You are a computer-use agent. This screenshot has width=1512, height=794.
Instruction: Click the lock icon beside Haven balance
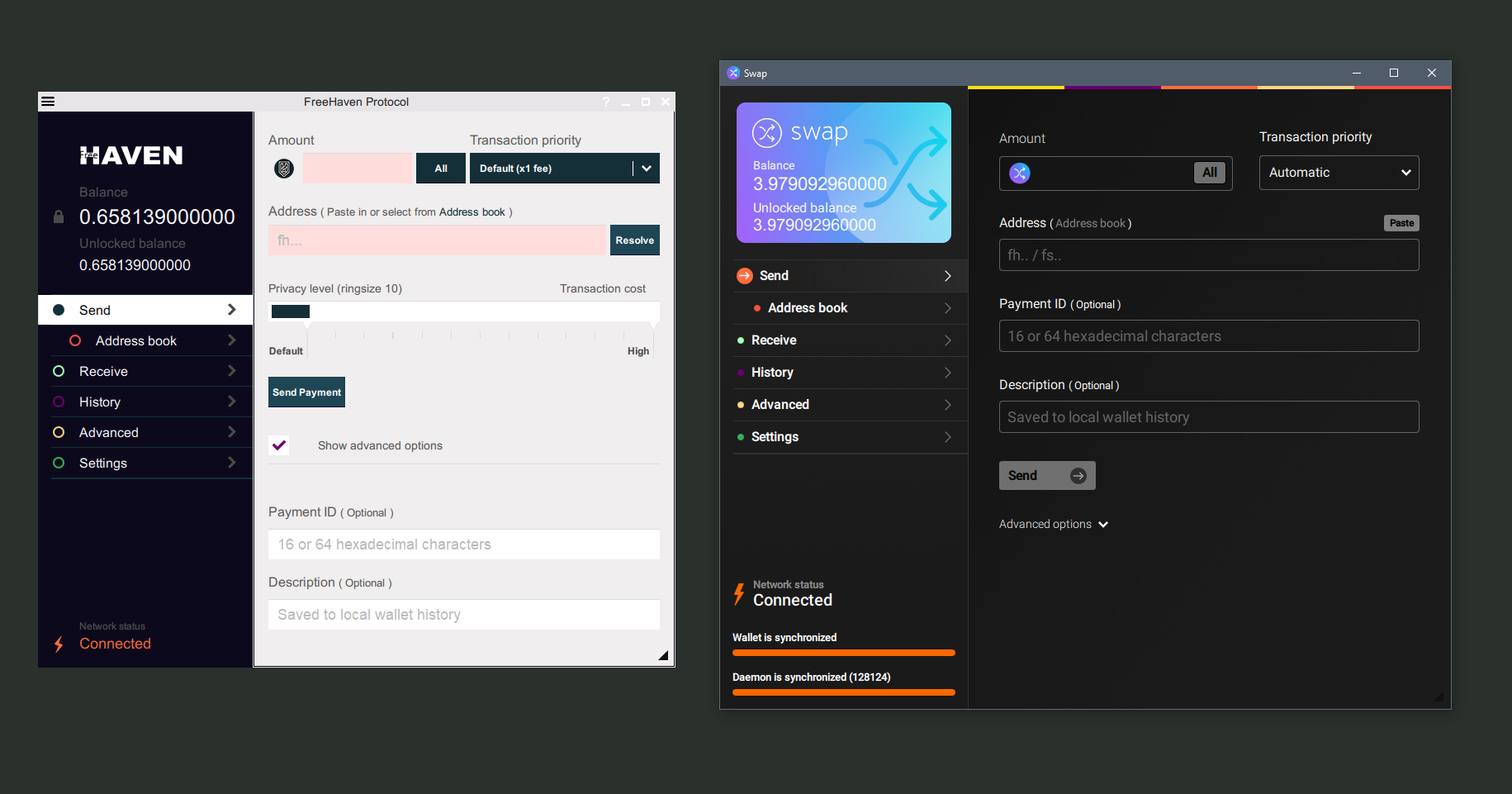coord(59,216)
